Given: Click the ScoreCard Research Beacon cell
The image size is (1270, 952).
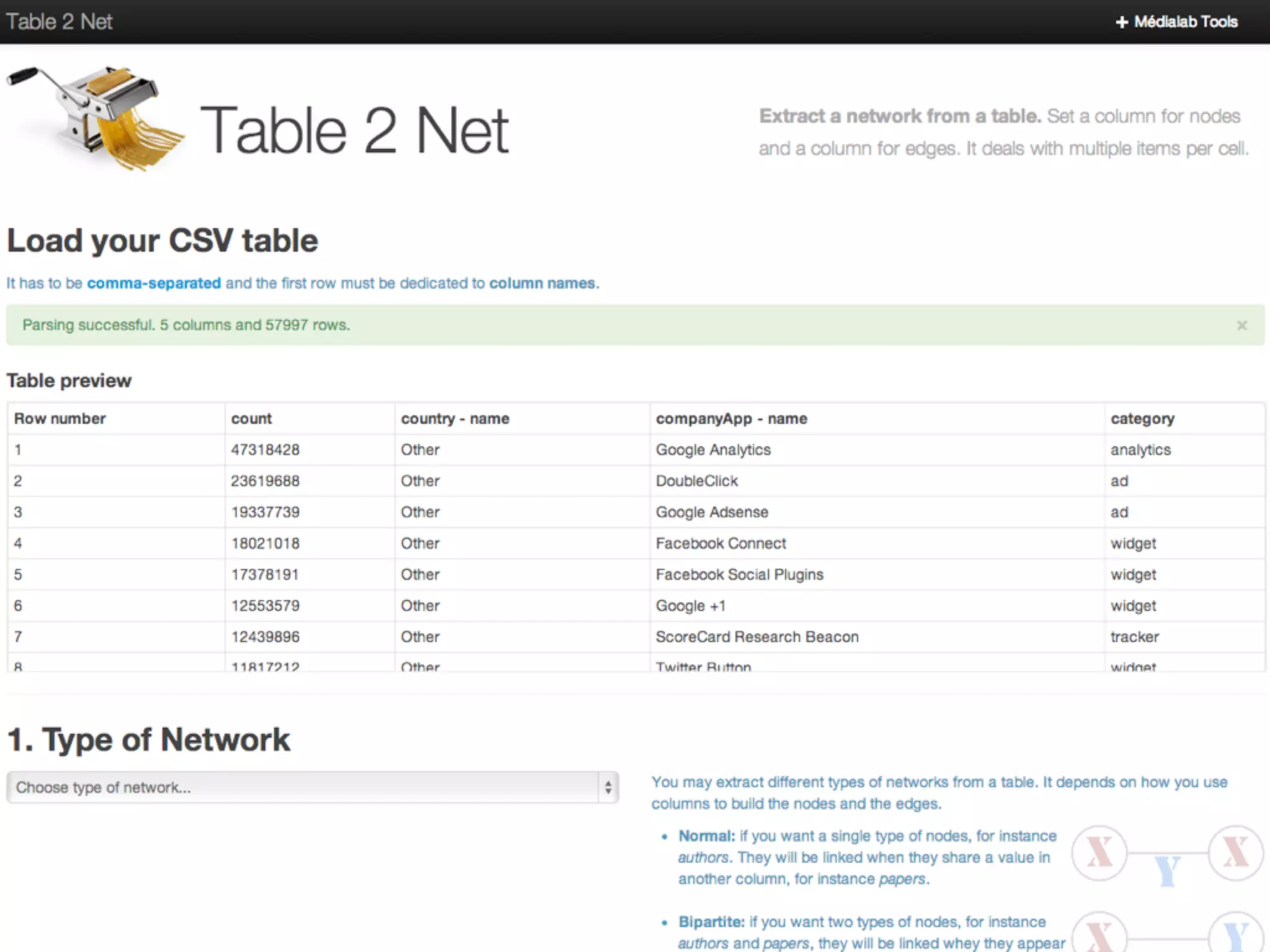Looking at the screenshot, I should (x=757, y=637).
